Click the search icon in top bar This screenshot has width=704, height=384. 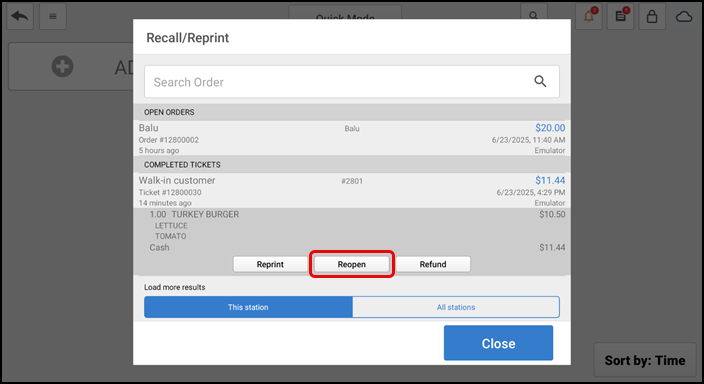click(x=533, y=15)
